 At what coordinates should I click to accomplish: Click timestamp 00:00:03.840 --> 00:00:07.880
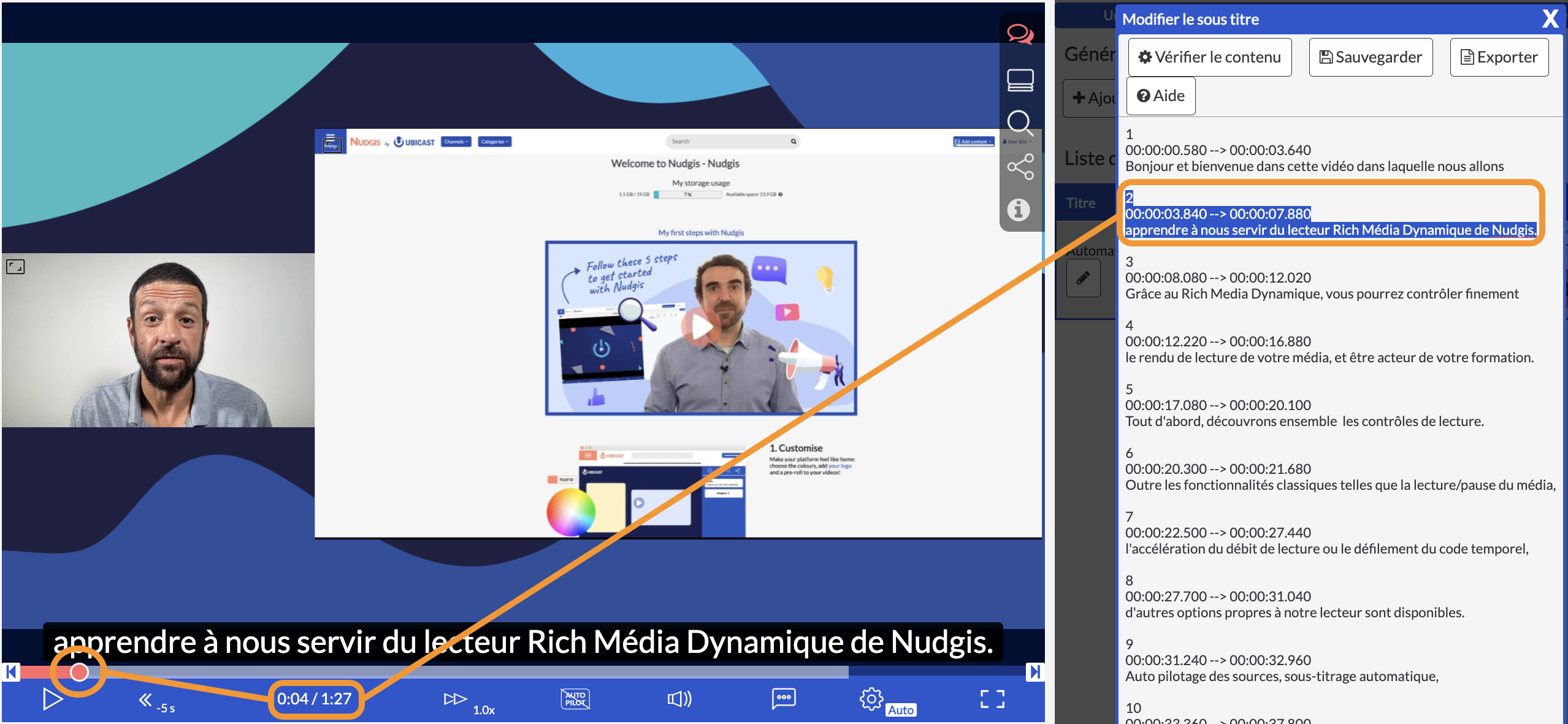[x=1218, y=214]
